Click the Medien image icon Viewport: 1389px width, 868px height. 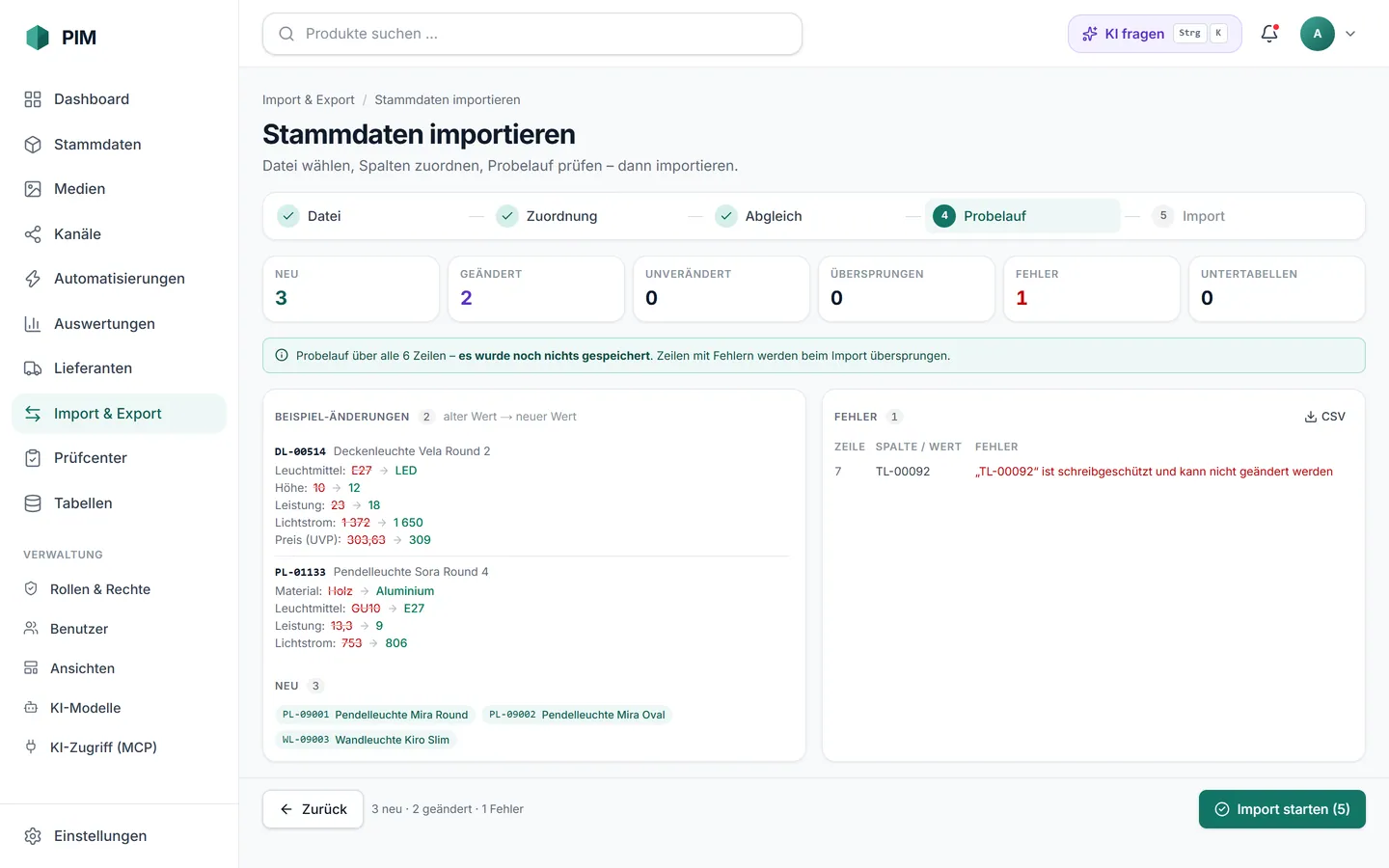tap(33, 189)
